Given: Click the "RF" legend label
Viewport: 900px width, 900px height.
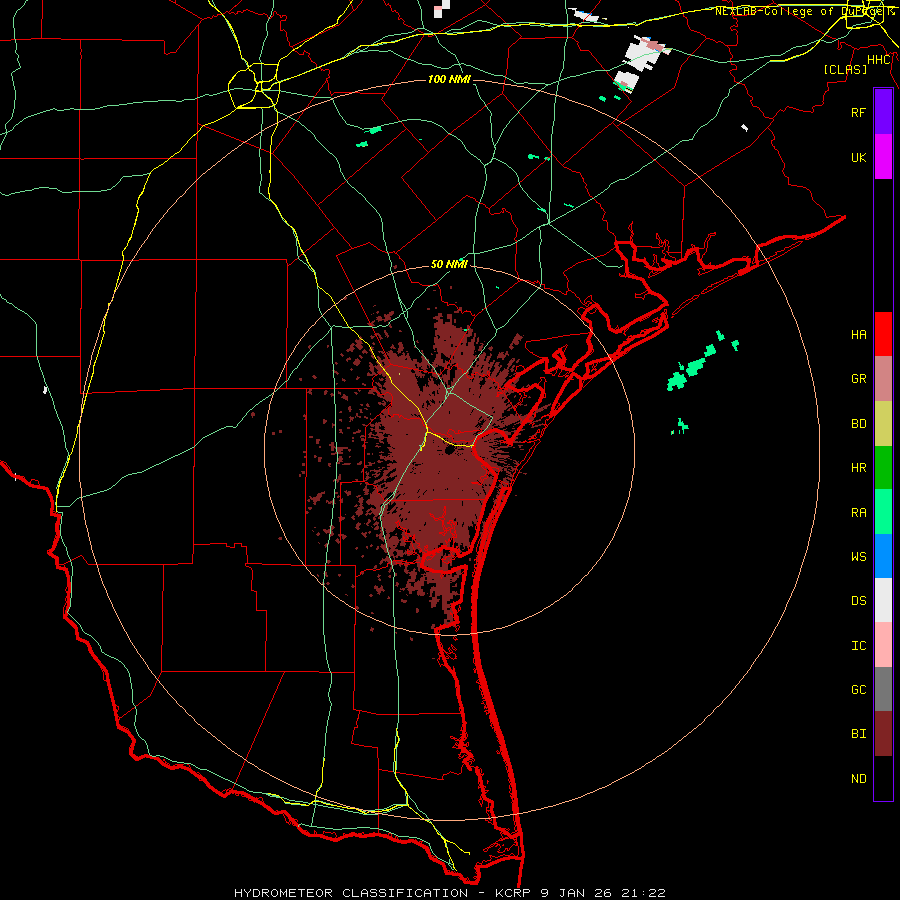Looking at the screenshot, I should click(x=858, y=112).
